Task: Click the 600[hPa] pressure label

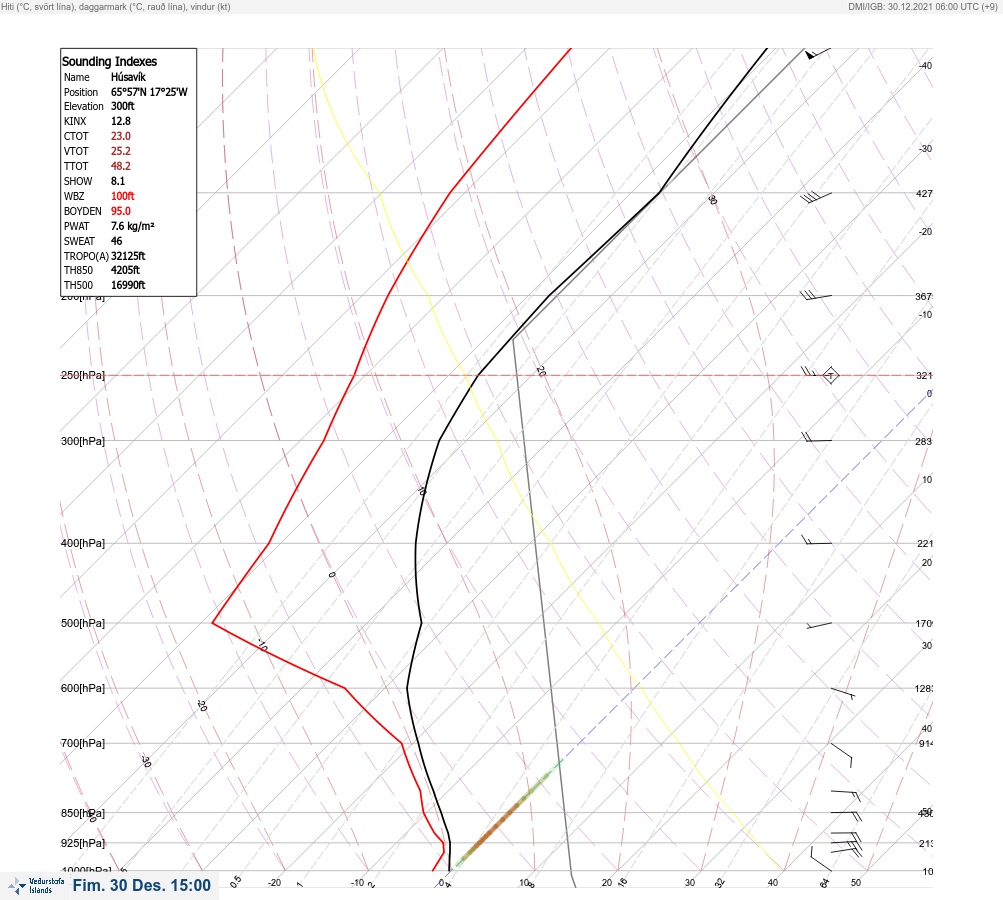Action: coord(83,688)
